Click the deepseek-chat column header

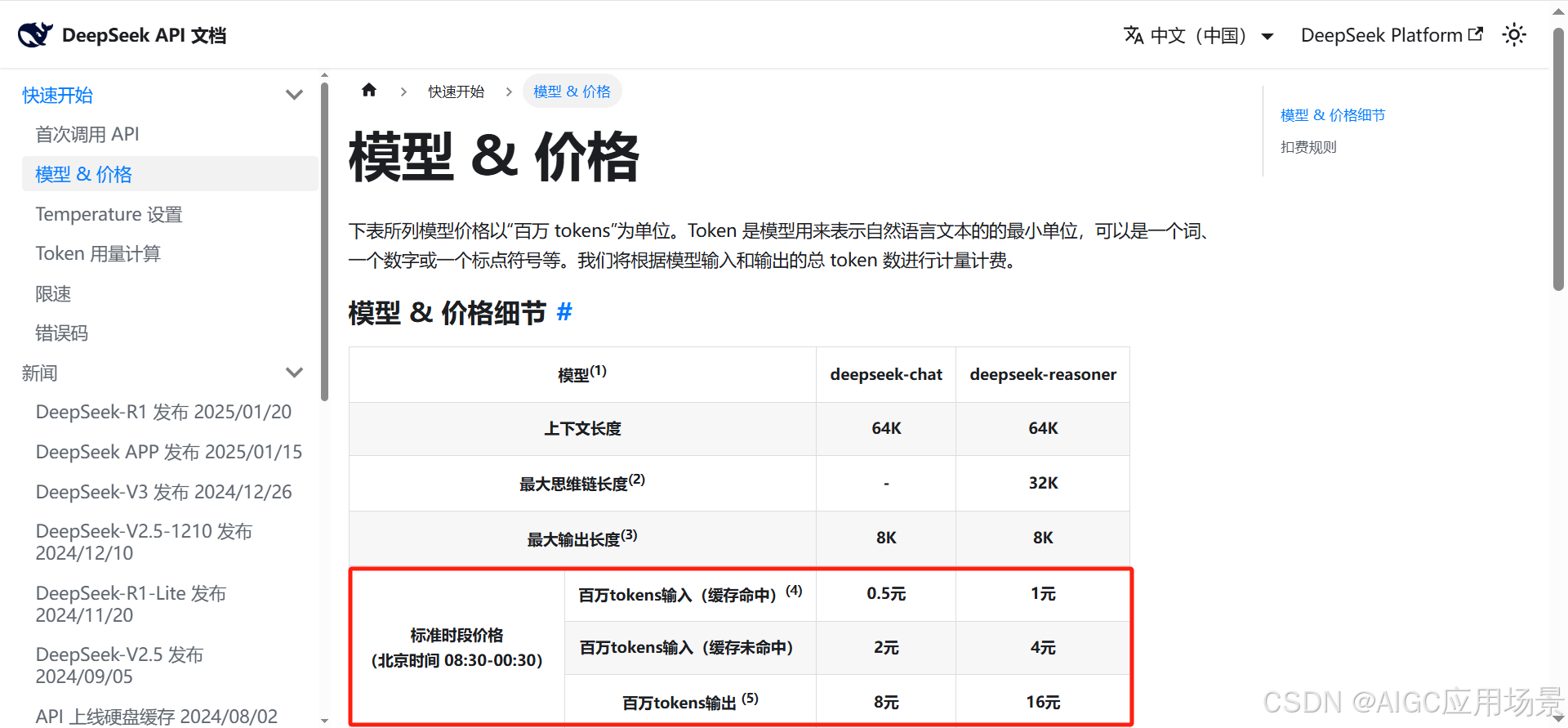pyautogui.click(x=886, y=374)
